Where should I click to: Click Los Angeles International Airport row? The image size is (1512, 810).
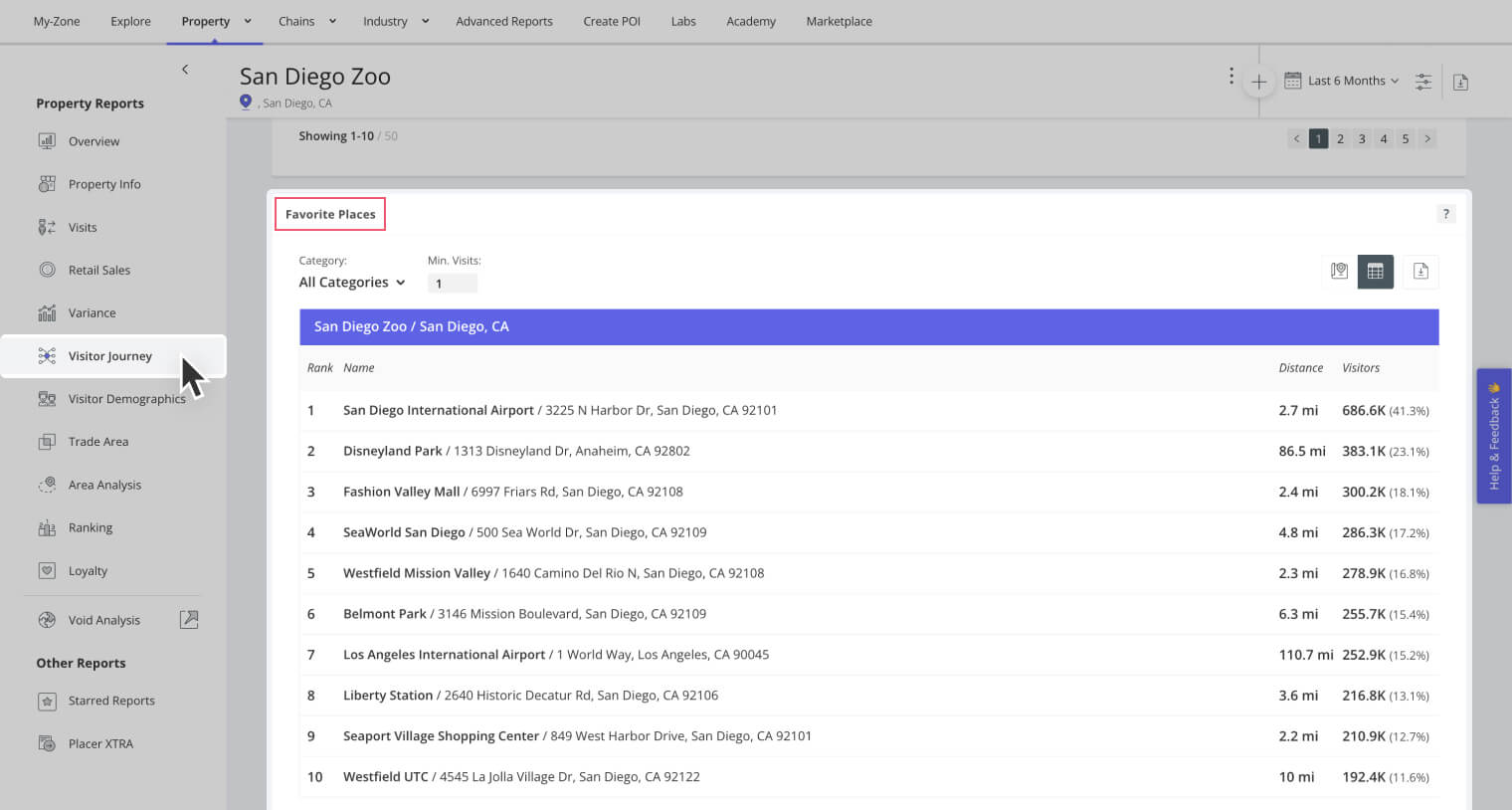[868, 655]
